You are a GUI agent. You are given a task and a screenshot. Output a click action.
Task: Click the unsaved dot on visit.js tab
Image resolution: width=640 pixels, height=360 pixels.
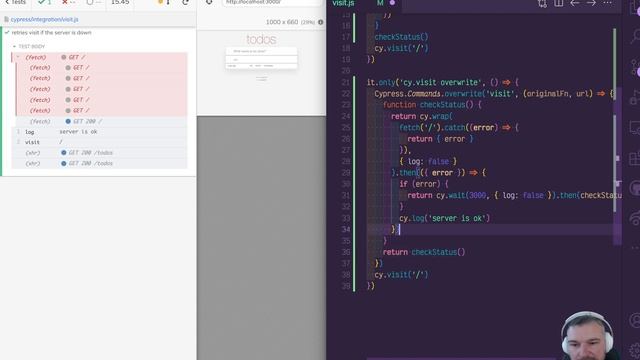point(392,3)
